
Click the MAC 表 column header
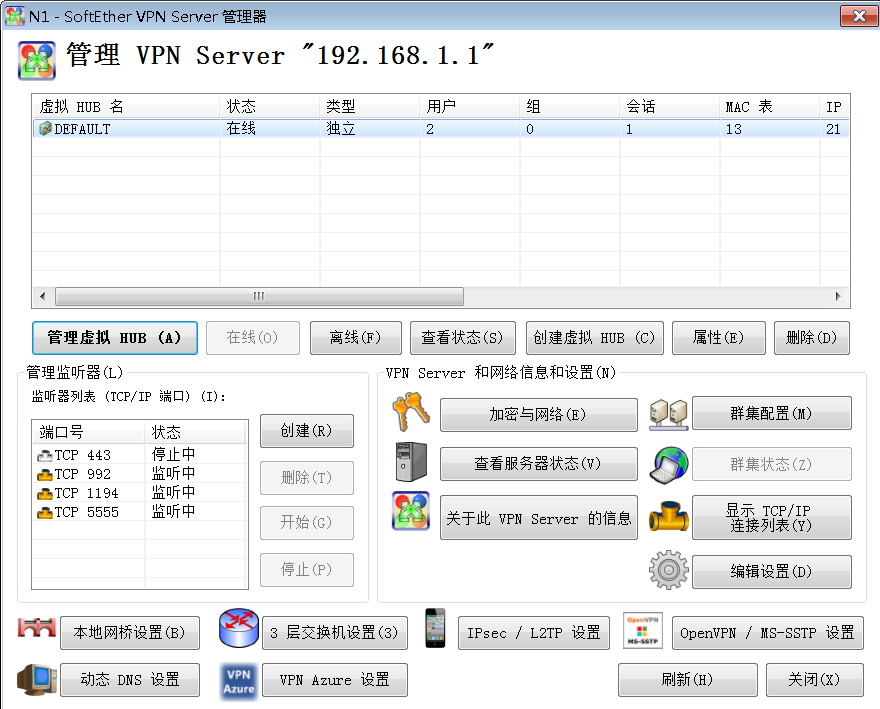(769, 107)
